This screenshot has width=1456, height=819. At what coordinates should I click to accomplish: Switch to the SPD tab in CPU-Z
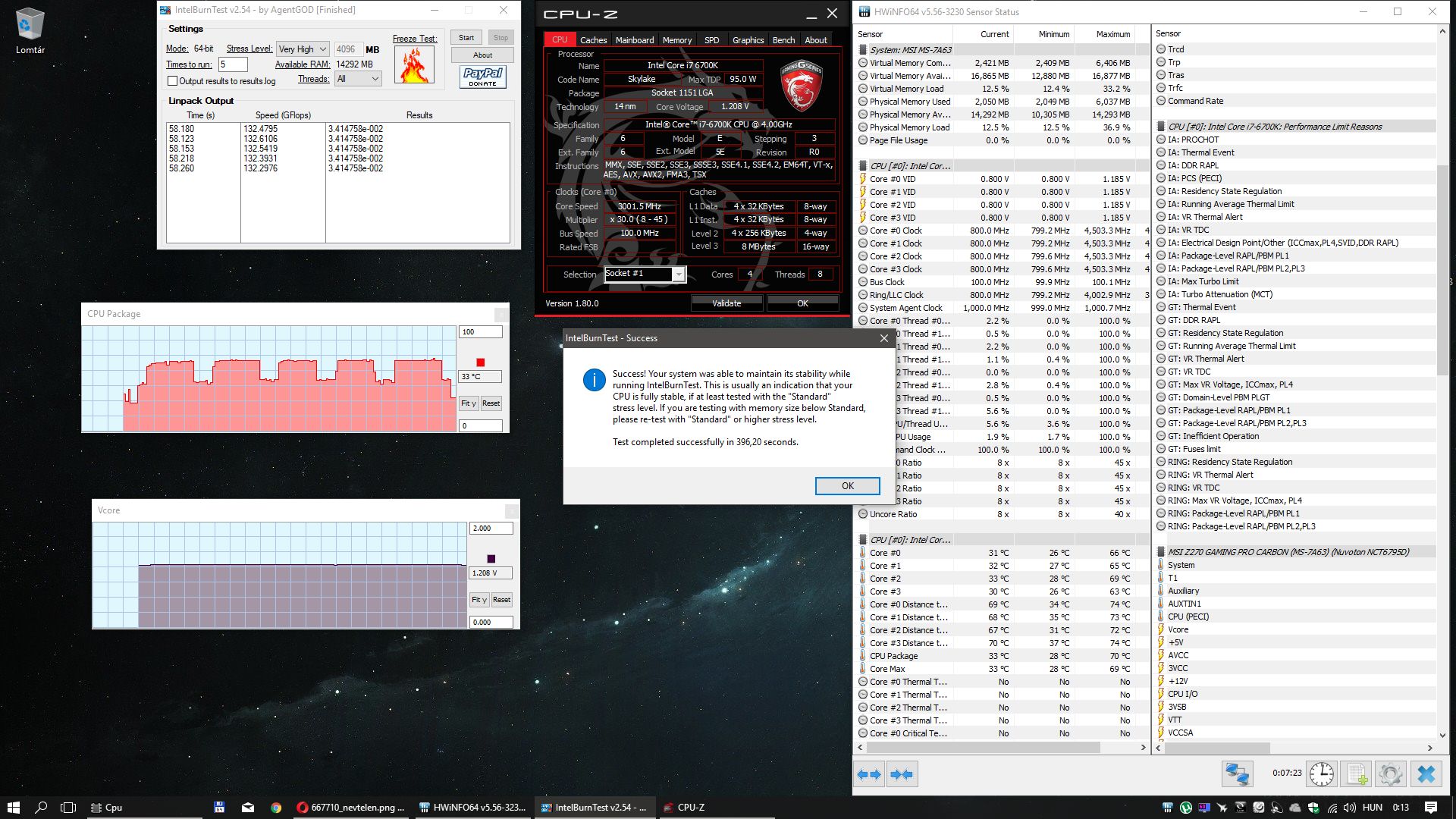pyautogui.click(x=711, y=40)
